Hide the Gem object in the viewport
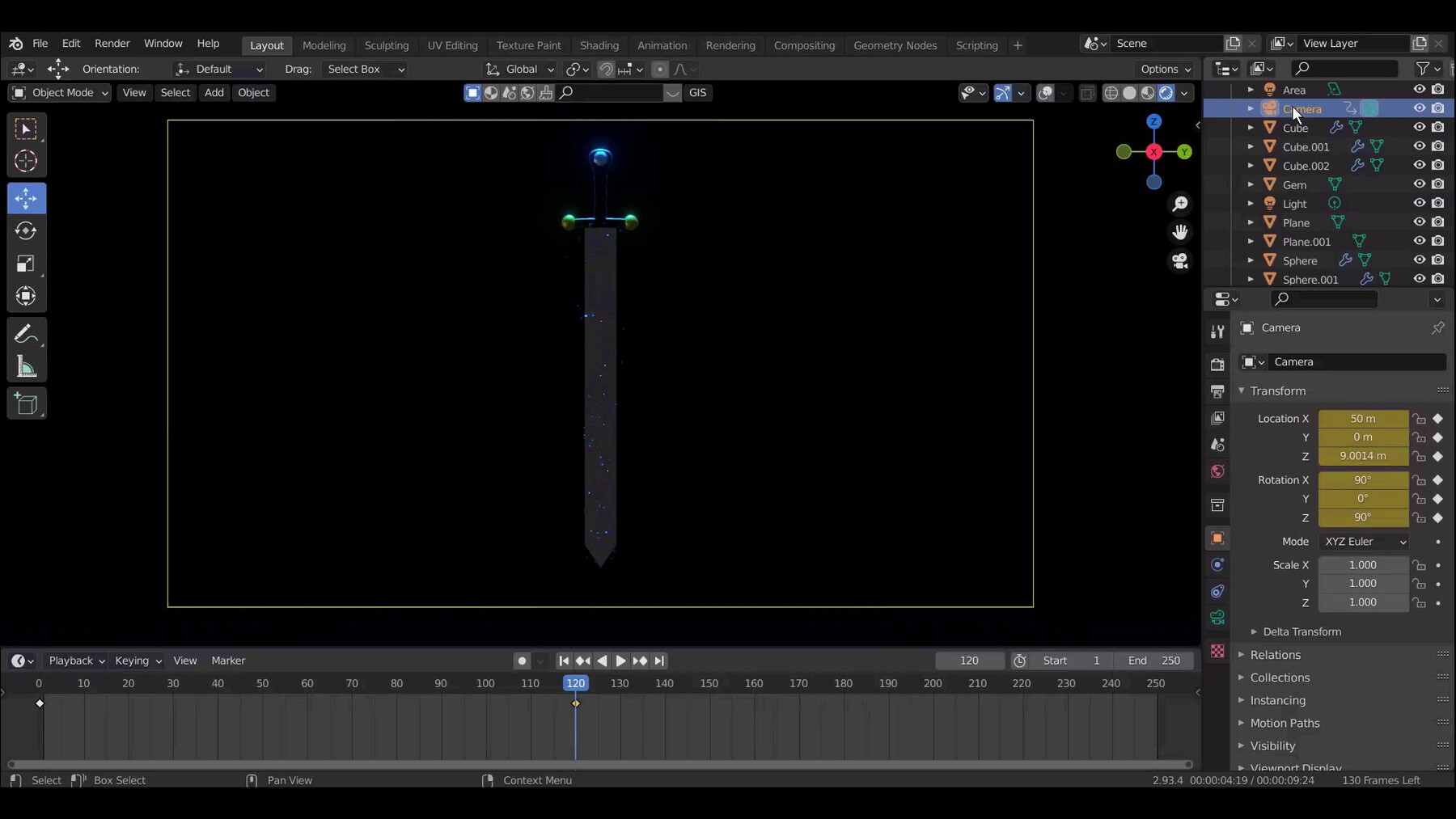 pyautogui.click(x=1420, y=184)
